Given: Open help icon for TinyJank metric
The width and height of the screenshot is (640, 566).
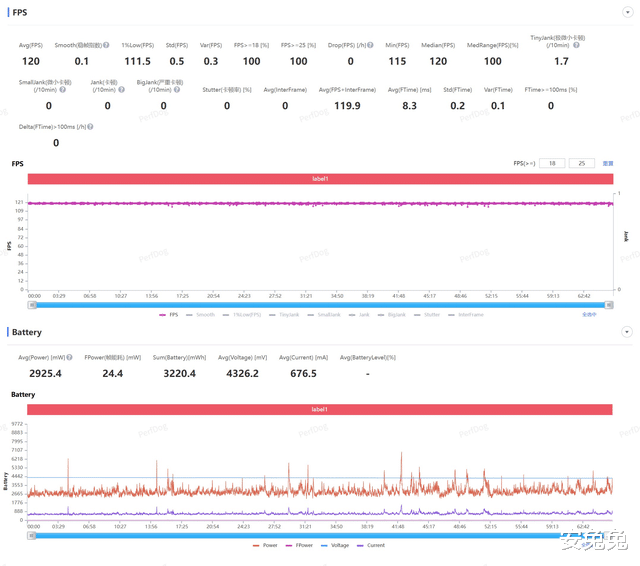Looking at the screenshot, I should click(576, 45).
